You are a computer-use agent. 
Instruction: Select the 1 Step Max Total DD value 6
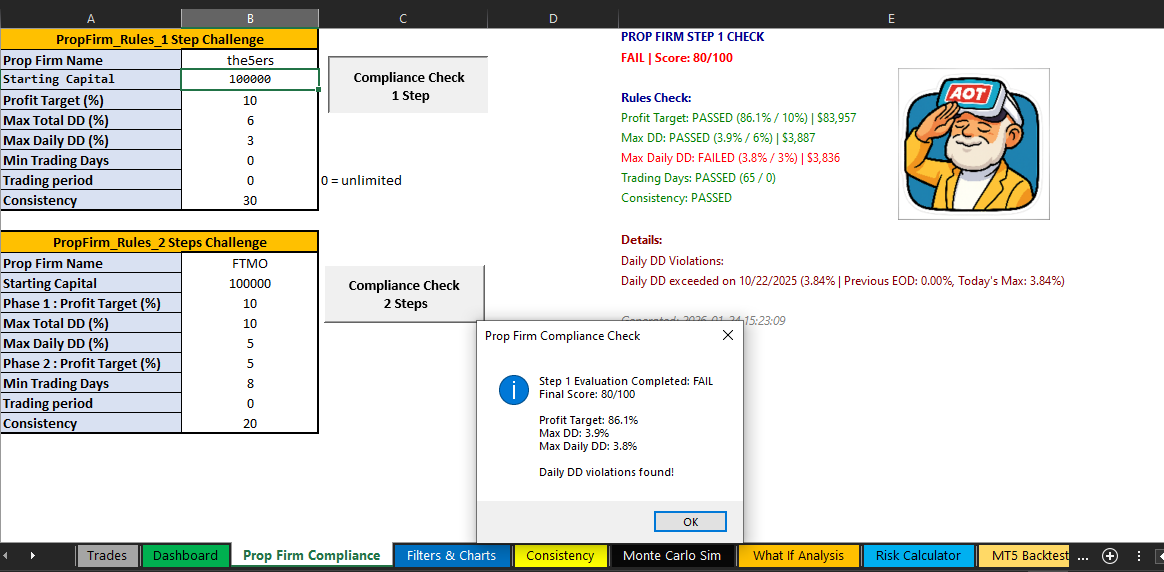pyautogui.click(x=250, y=120)
